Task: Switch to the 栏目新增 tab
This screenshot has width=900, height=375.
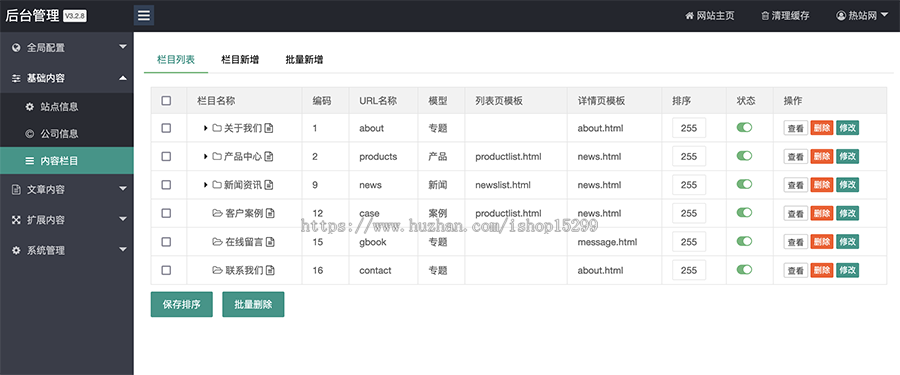Action: pos(240,59)
